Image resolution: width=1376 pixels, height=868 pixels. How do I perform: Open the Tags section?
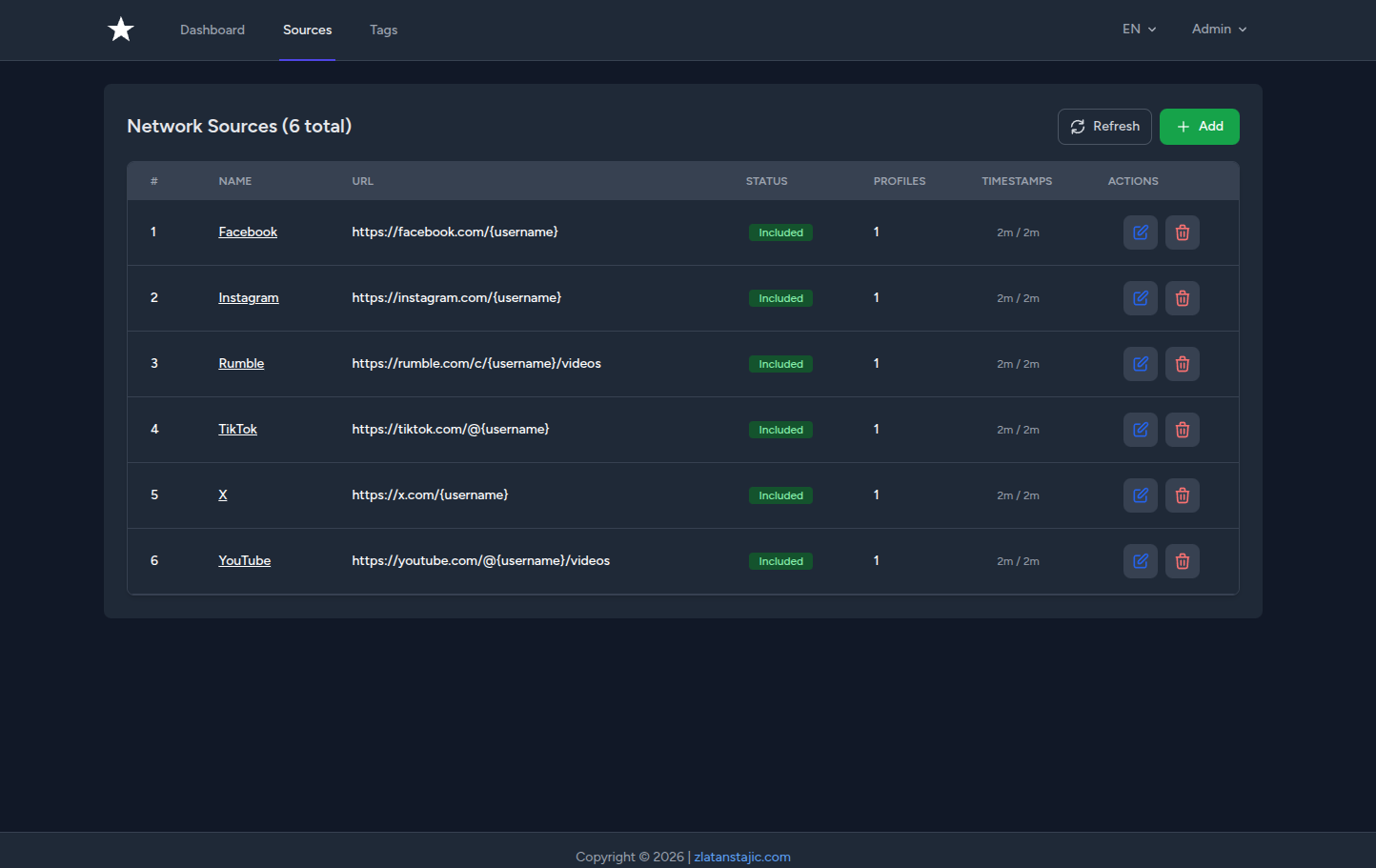[x=383, y=30]
